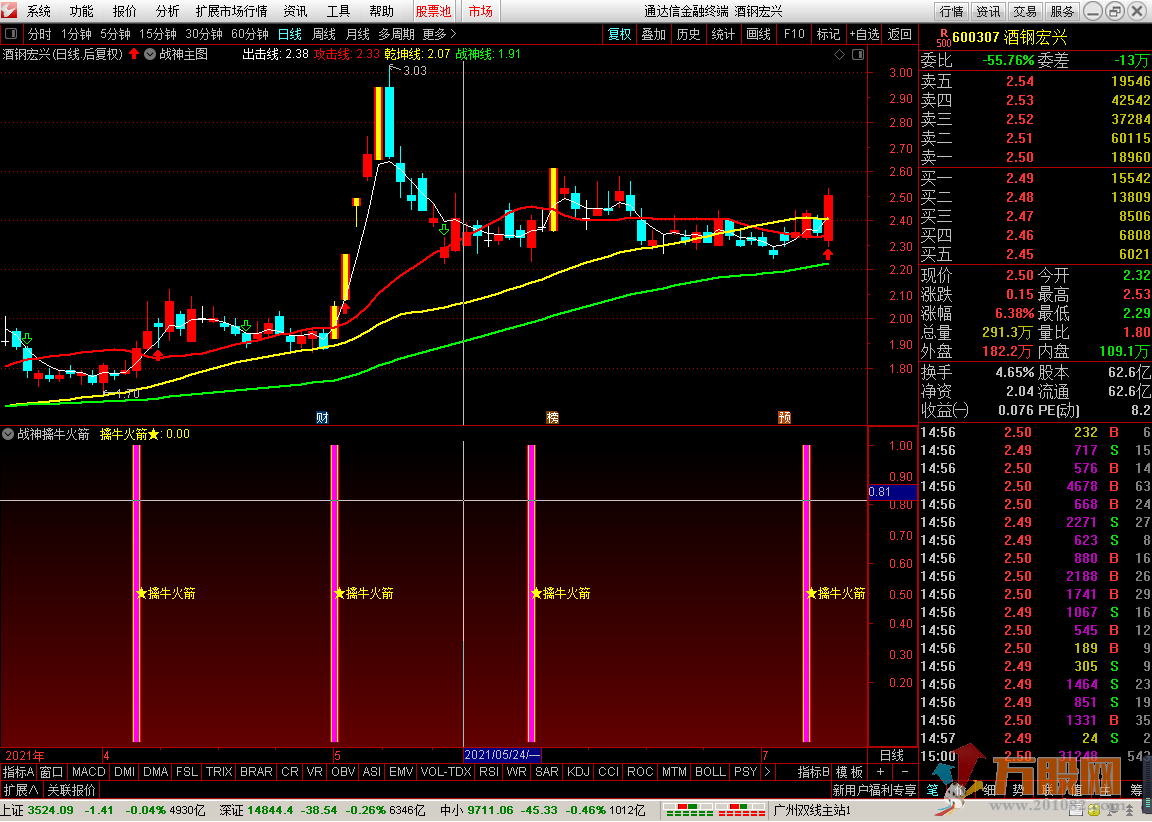Click the F10 company info button

point(794,35)
